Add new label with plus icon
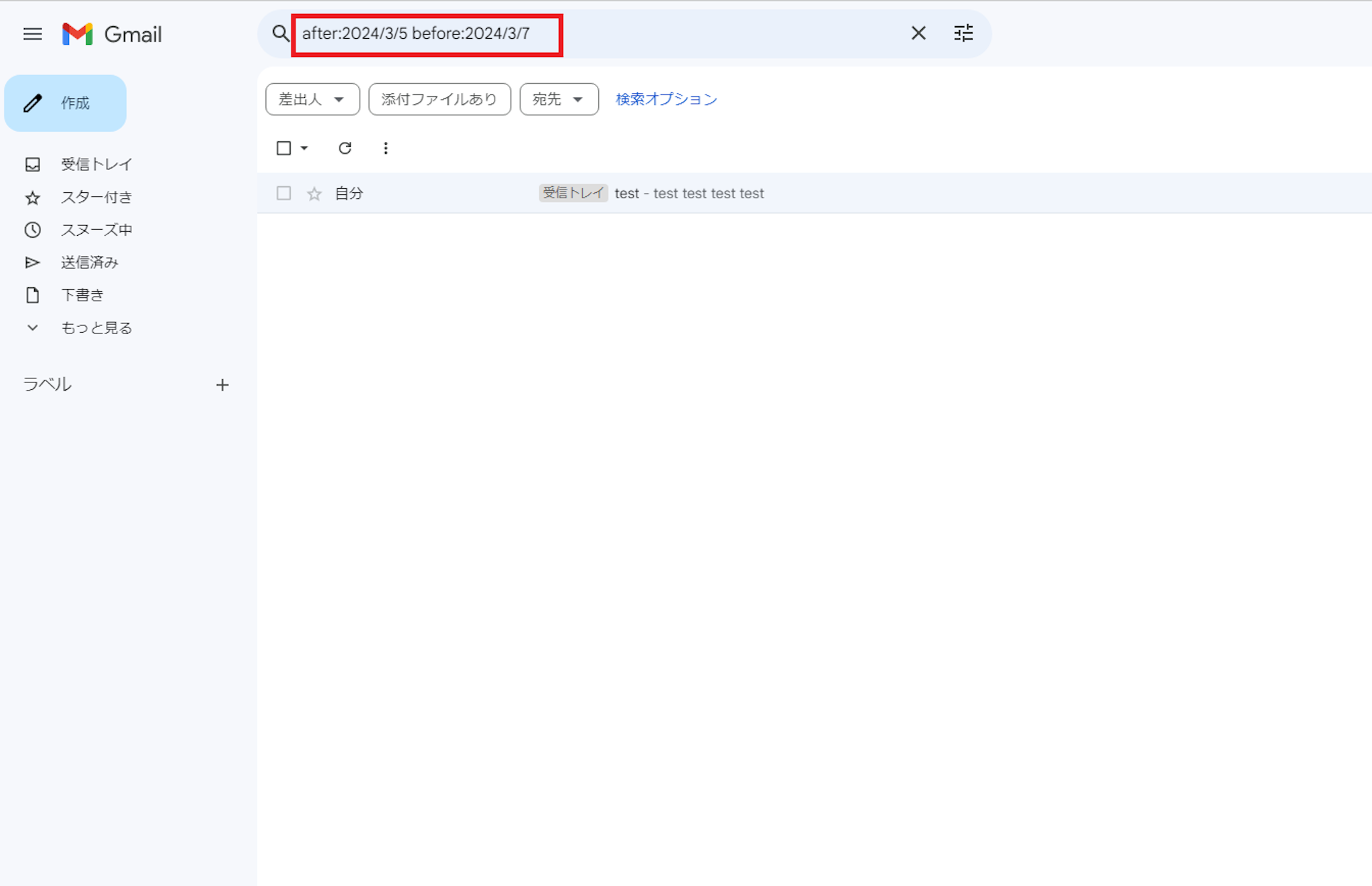Screen dimensions: 1372x886 [222, 385]
